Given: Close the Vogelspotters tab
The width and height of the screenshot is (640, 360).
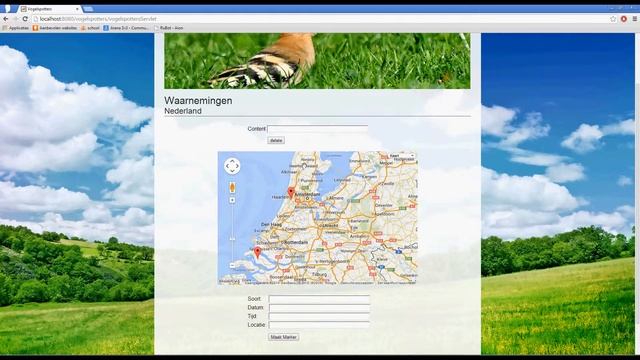Looking at the screenshot, I should coord(77,9).
